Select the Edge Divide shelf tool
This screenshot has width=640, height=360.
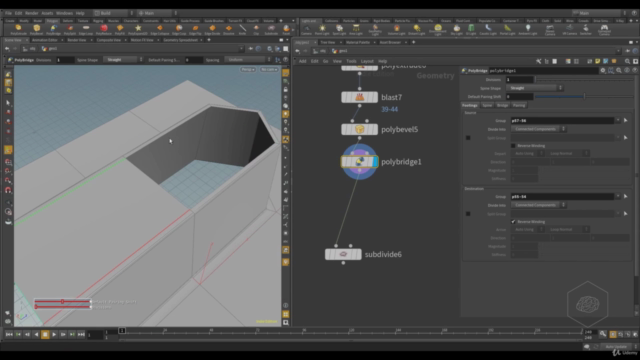(x=212, y=30)
